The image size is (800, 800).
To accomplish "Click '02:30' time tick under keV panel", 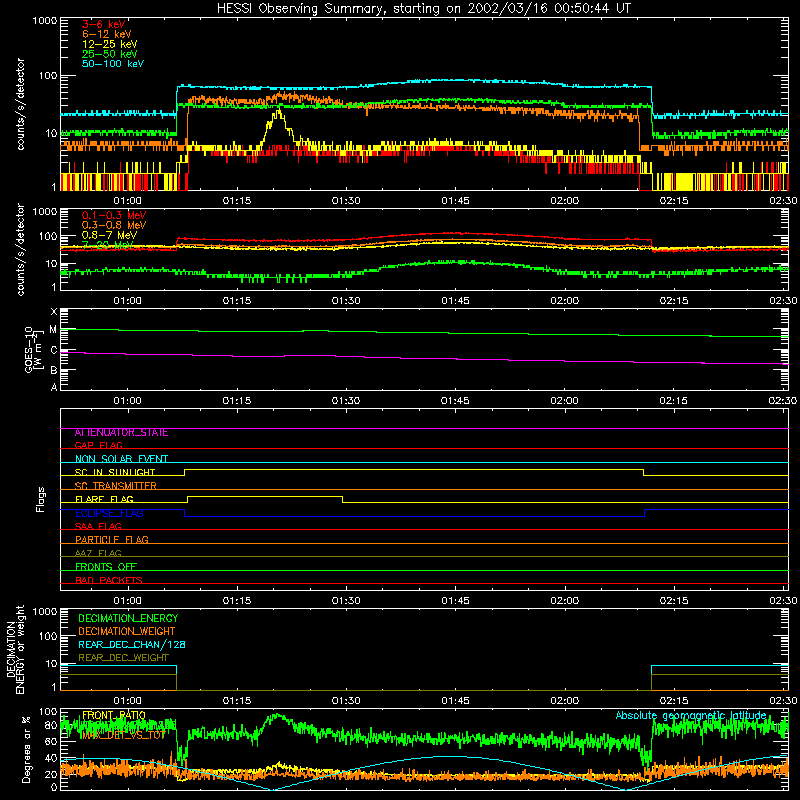I will click(783, 201).
